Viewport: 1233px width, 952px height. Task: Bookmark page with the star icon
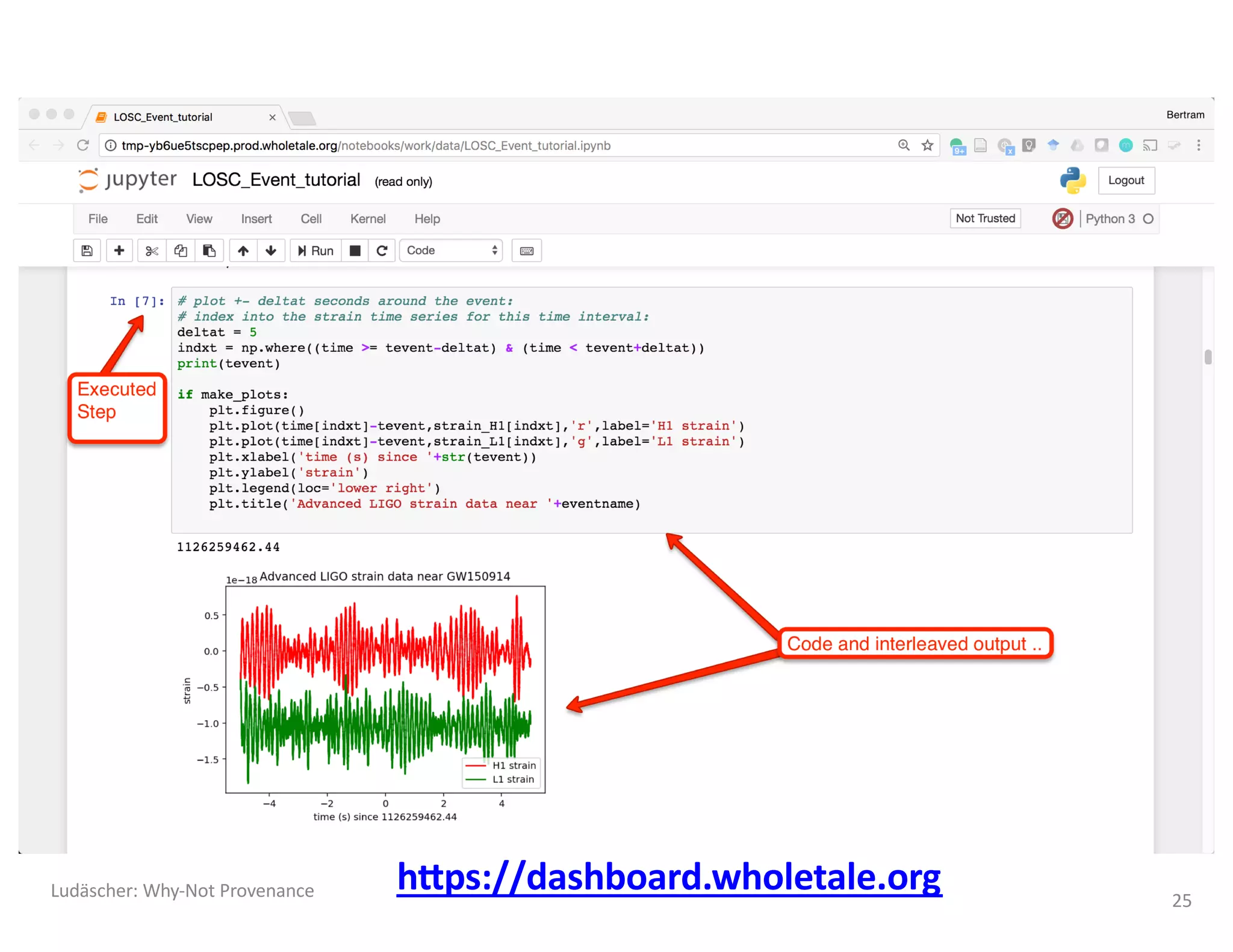click(x=927, y=146)
